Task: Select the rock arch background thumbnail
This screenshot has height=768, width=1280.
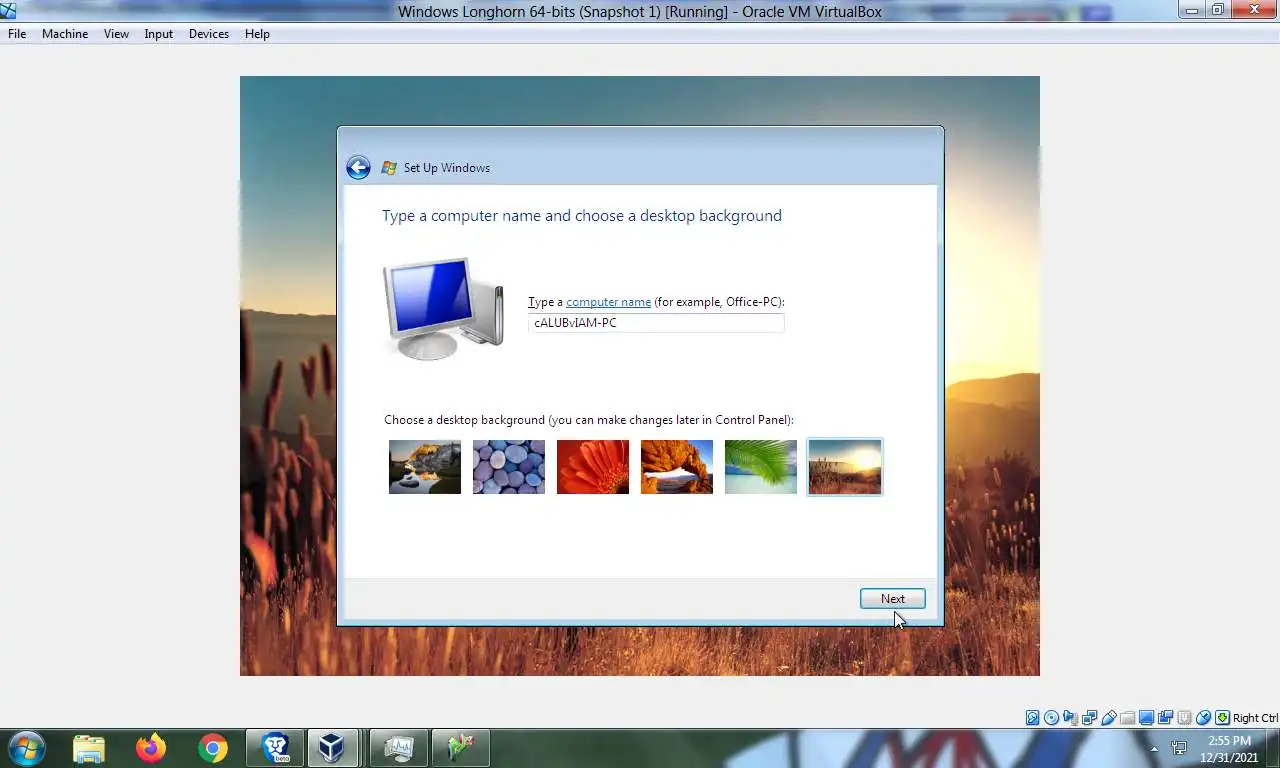Action: (x=677, y=467)
